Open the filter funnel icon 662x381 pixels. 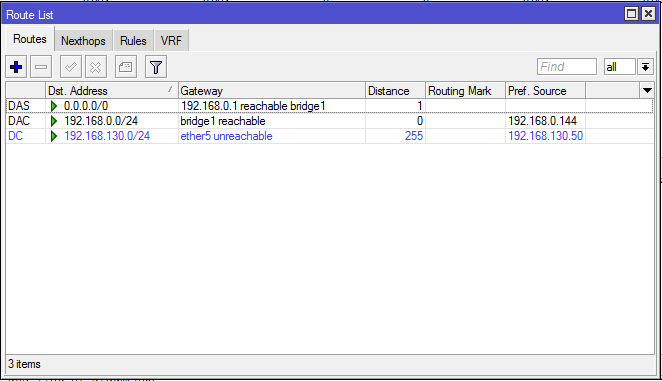click(156, 67)
